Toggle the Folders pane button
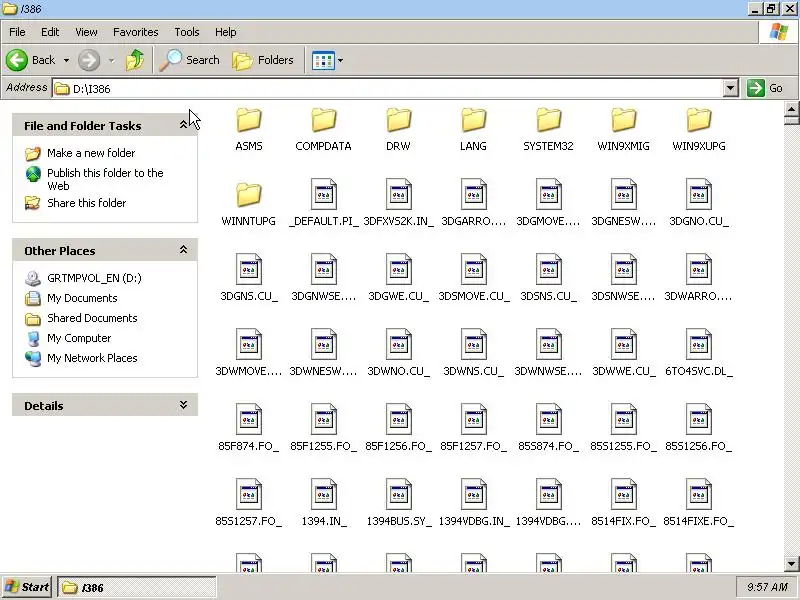The height and width of the screenshot is (600, 800). pos(263,60)
